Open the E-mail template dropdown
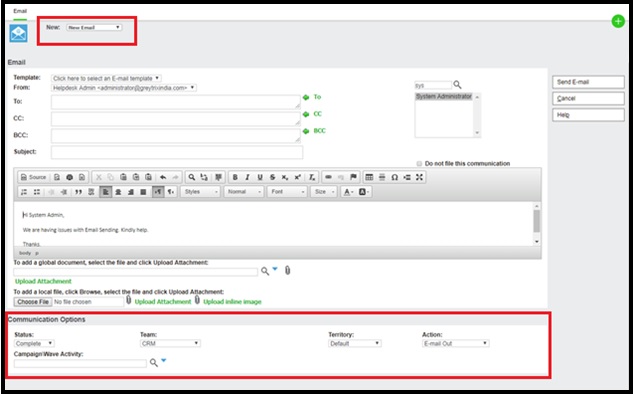This screenshot has width=633, height=394. (x=106, y=78)
